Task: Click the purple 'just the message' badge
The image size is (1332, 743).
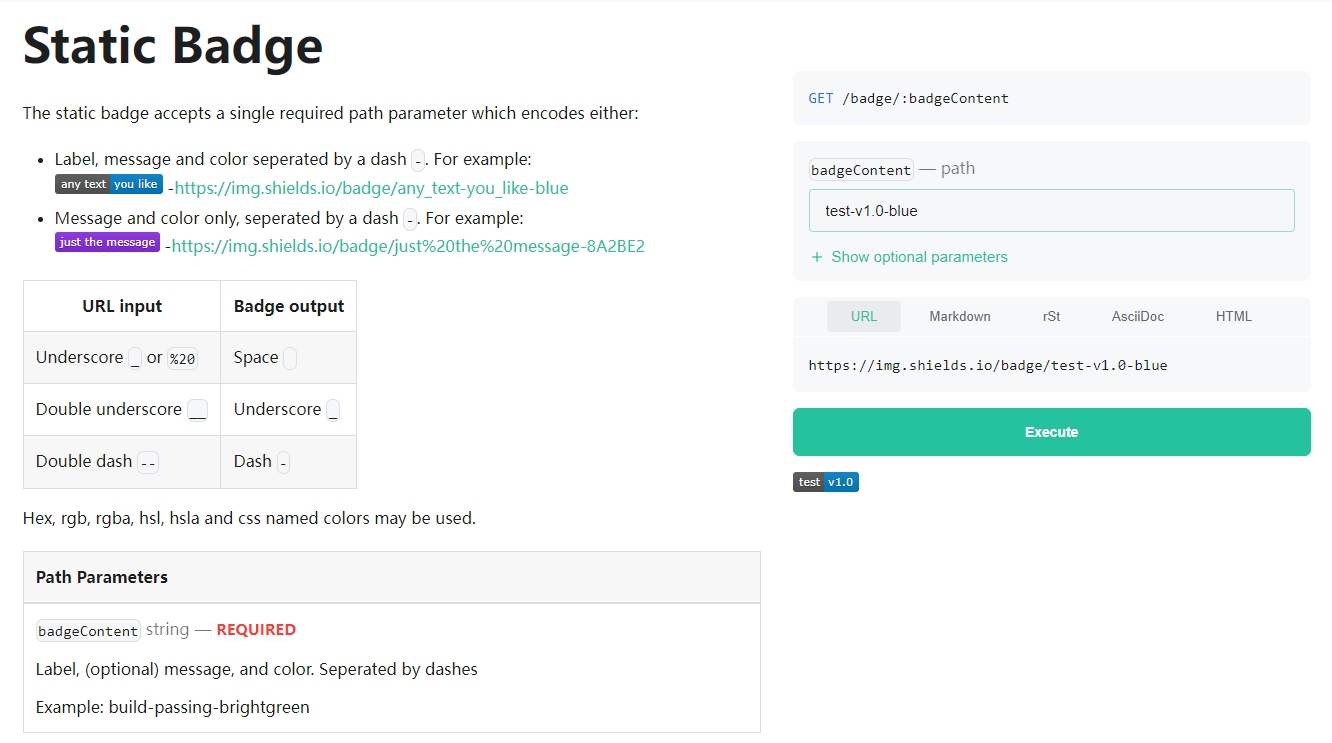Action: (x=107, y=242)
